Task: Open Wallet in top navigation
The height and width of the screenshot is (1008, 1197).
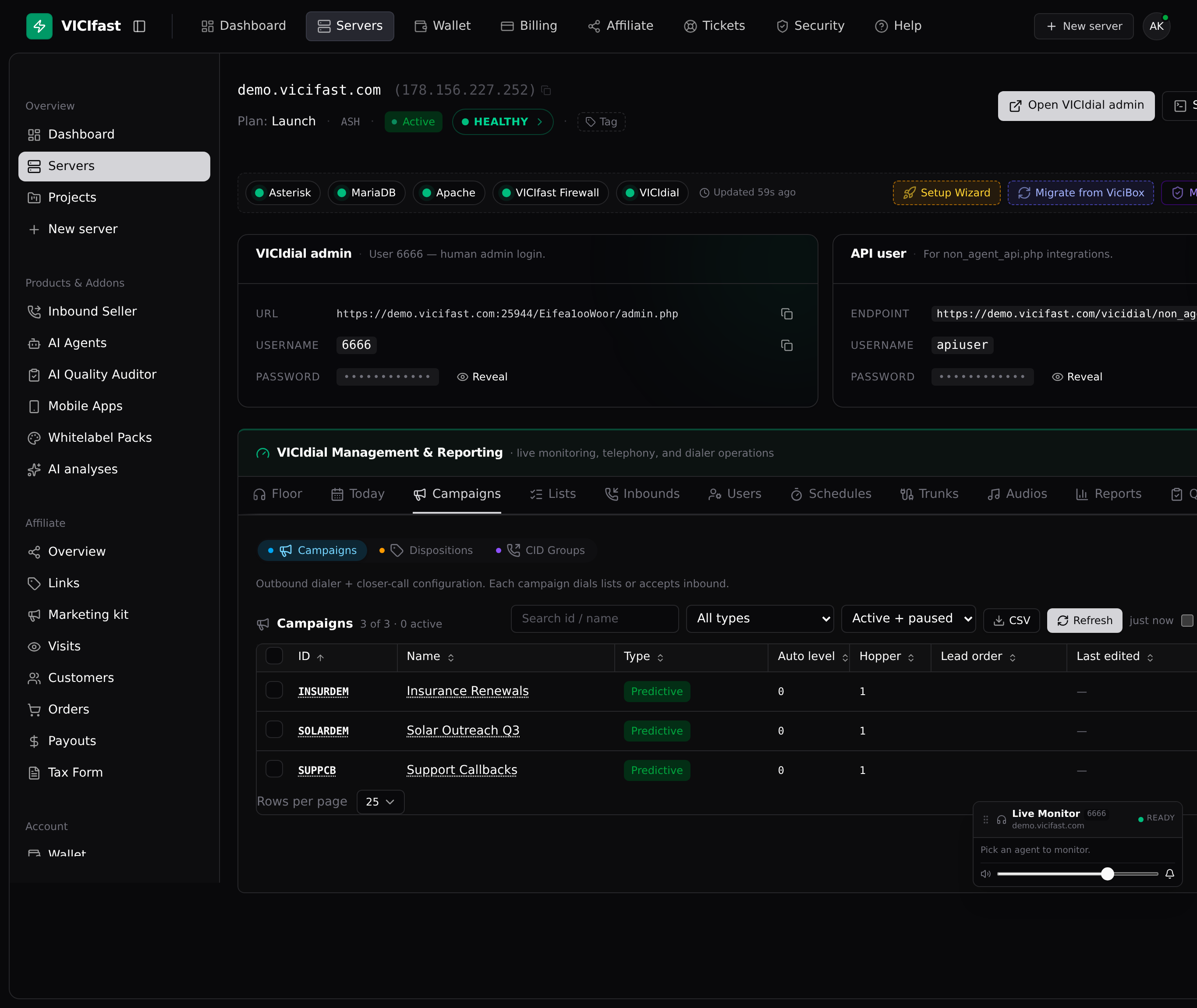Action: (443, 26)
